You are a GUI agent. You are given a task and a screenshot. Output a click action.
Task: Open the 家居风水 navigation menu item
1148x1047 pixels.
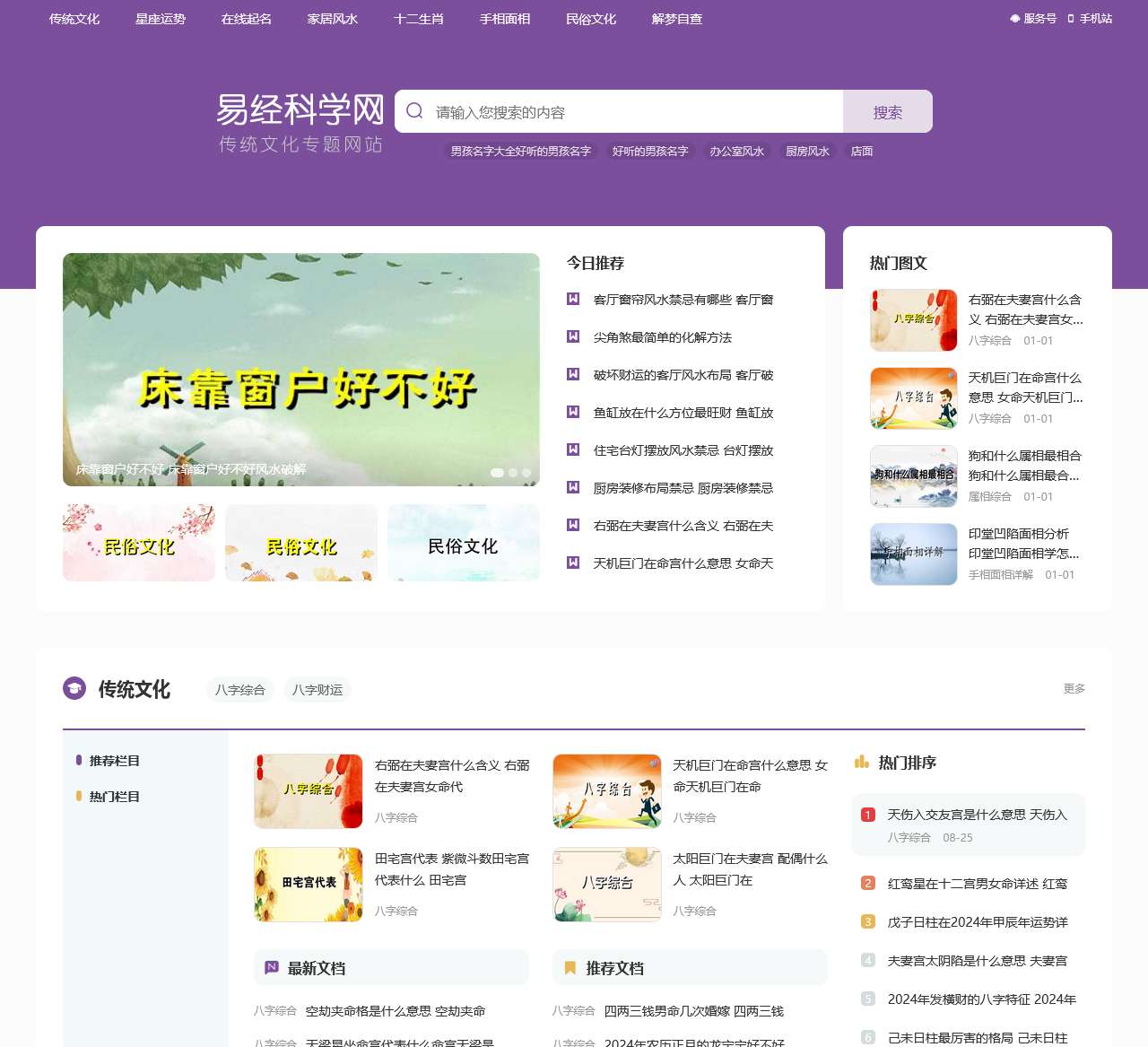point(333,19)
